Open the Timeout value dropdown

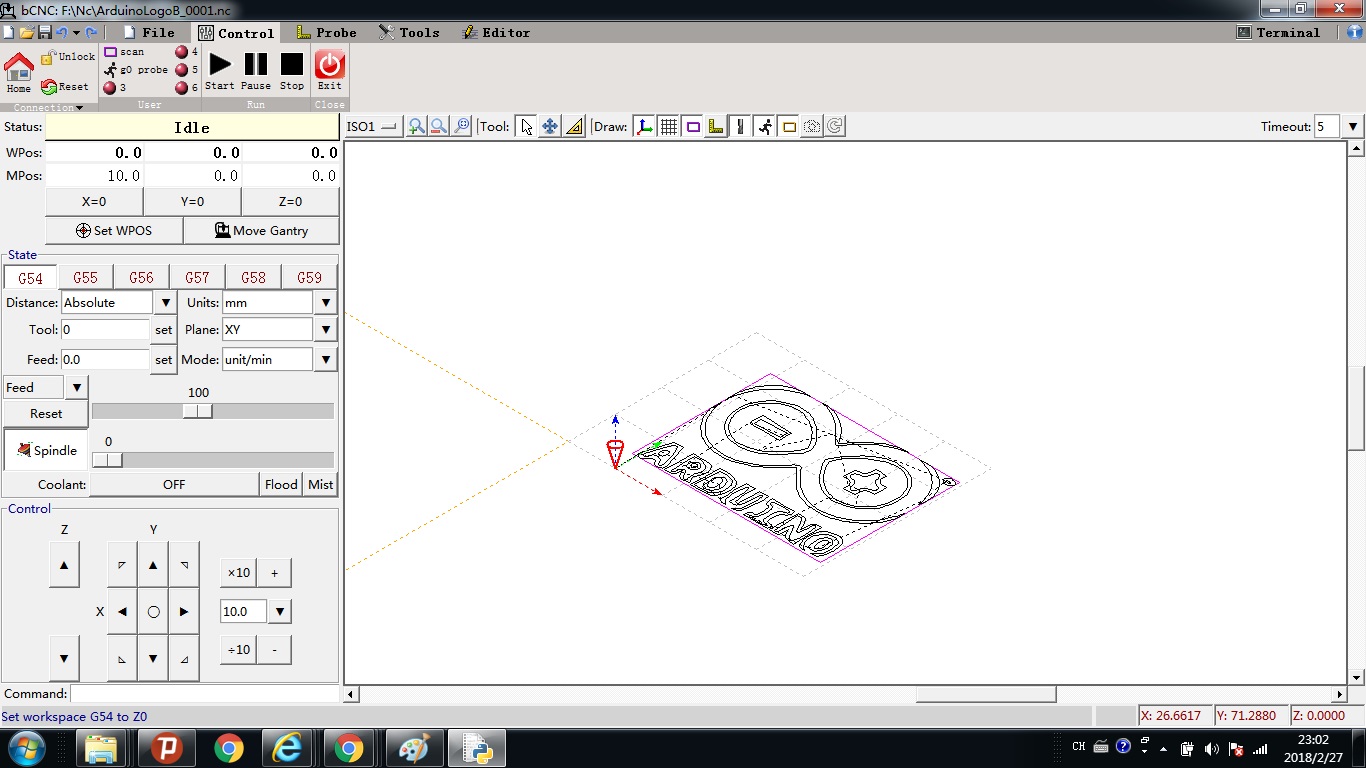[x=1353, y=126]
